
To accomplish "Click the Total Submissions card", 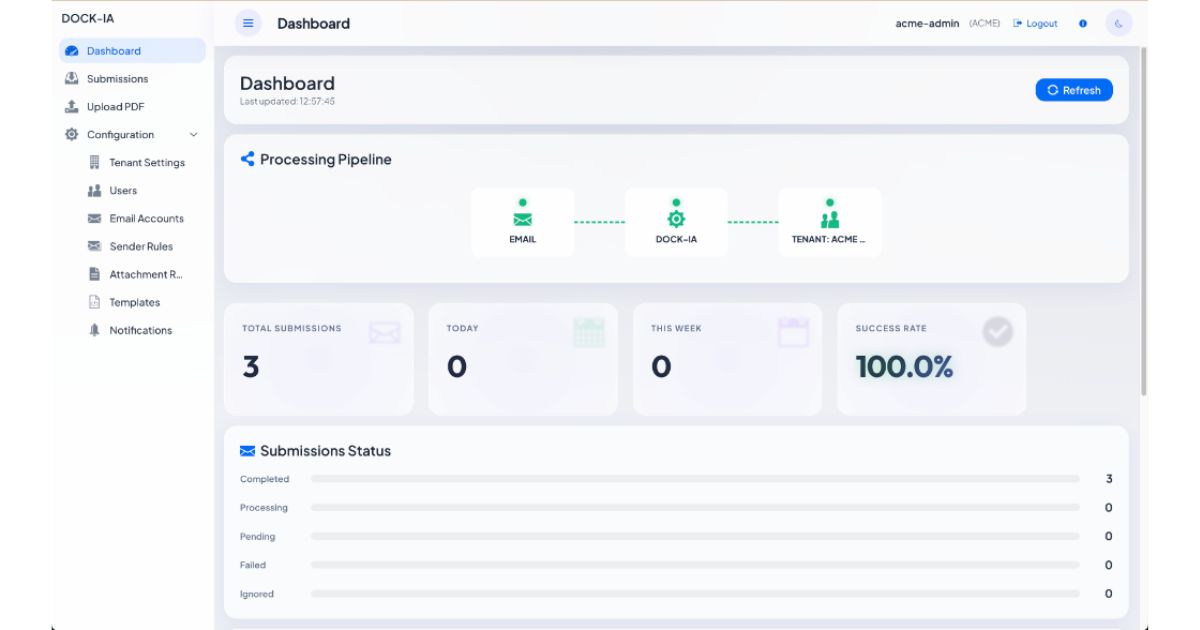I will [319, 359].
